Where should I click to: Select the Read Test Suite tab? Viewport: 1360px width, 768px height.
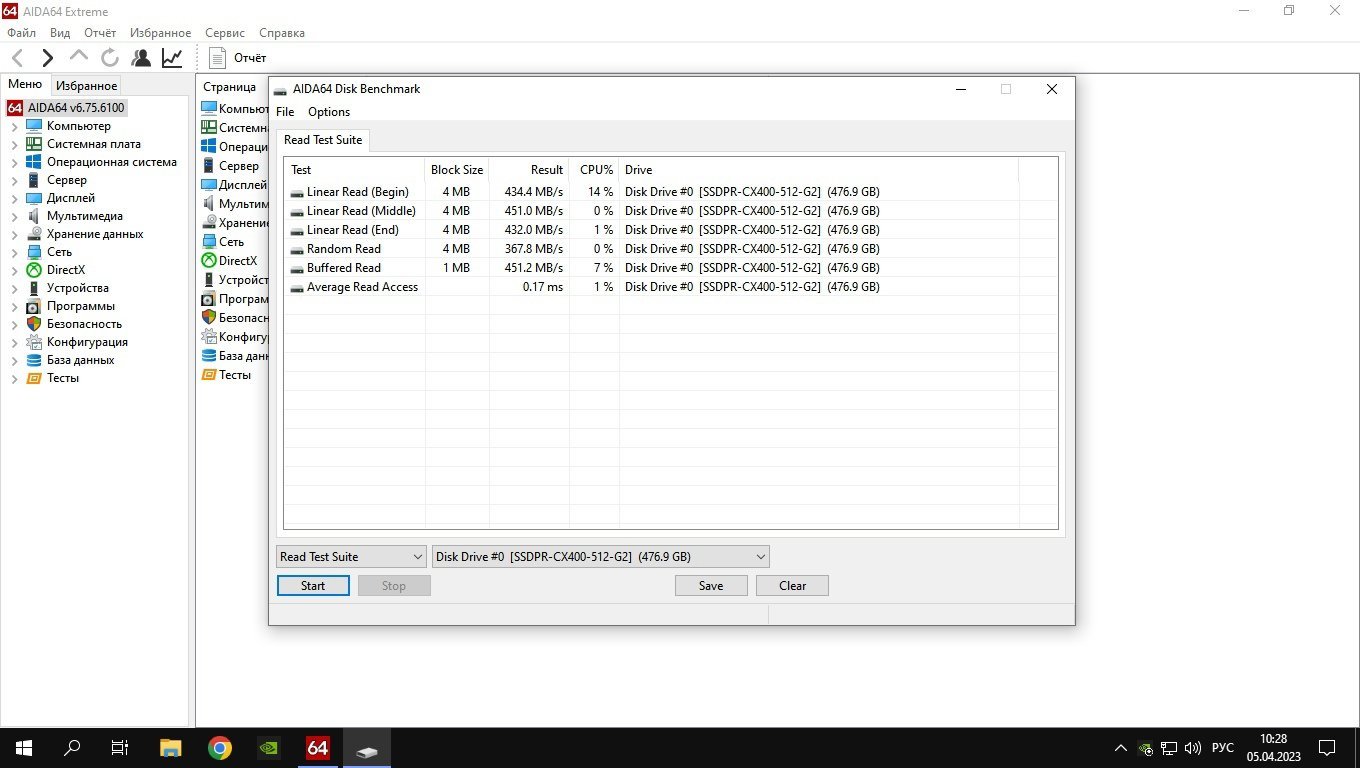pyautogui.click(x=323, y=140)
